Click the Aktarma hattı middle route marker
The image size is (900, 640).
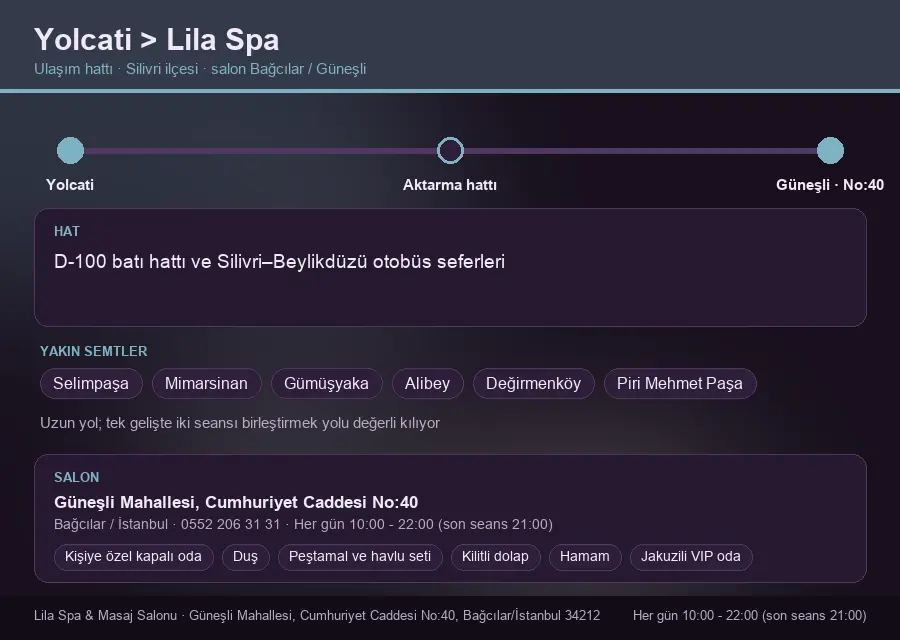pos(450,150)
